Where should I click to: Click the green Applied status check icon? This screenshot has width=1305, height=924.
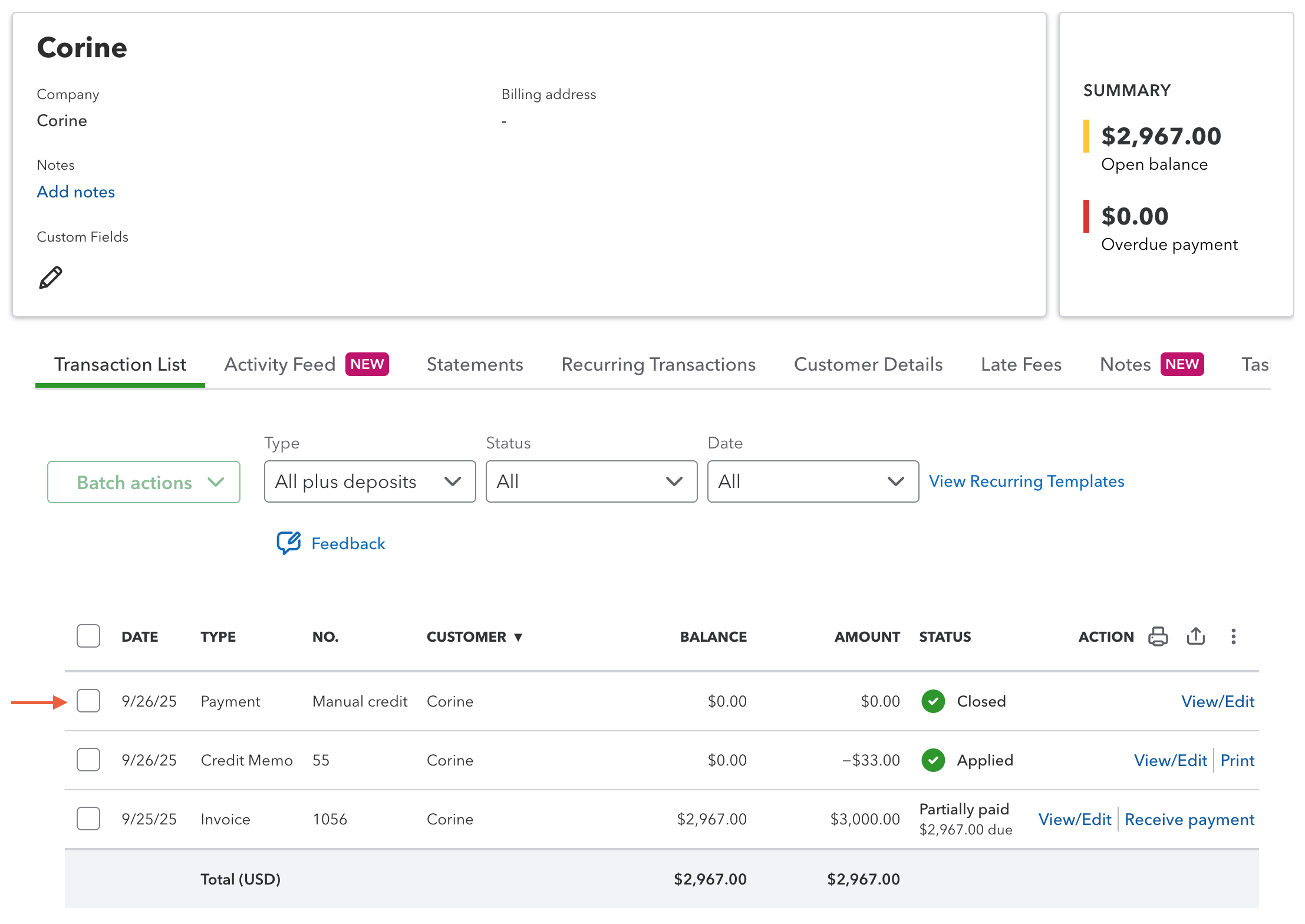(x=933, y=760)
